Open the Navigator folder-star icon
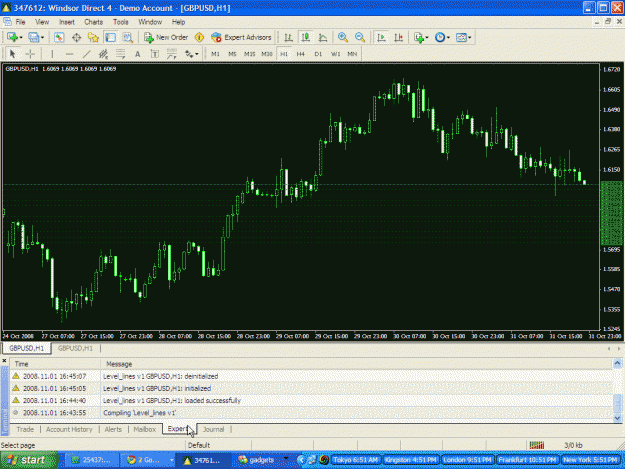 point(93,37)
